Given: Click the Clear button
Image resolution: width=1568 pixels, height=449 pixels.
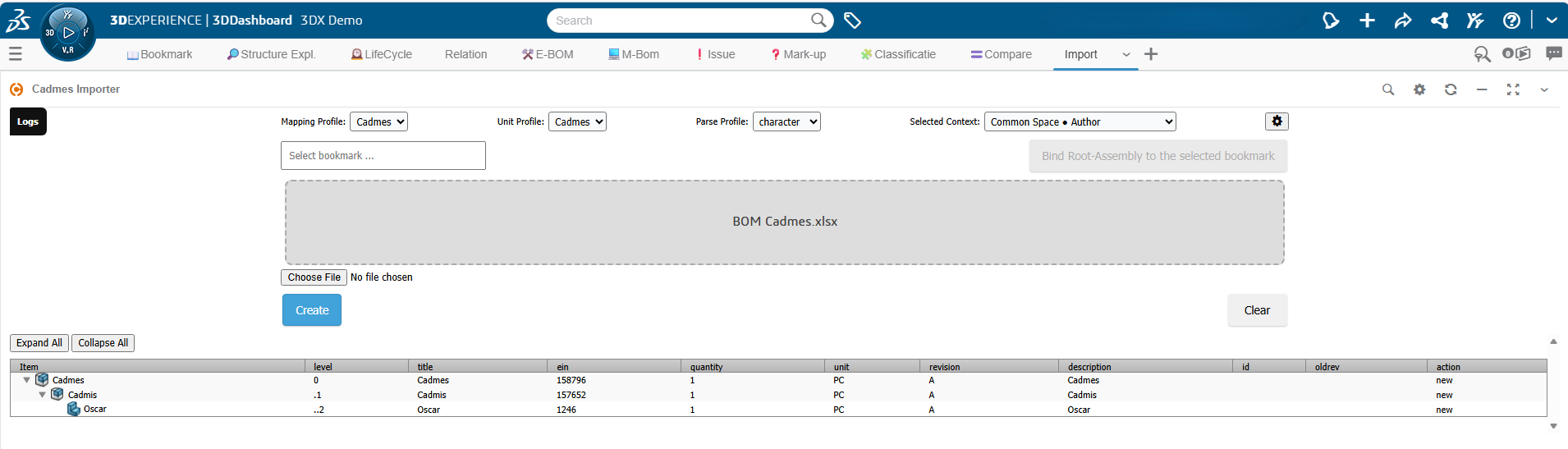Looking at the screenshot, I should point(1257,310).
